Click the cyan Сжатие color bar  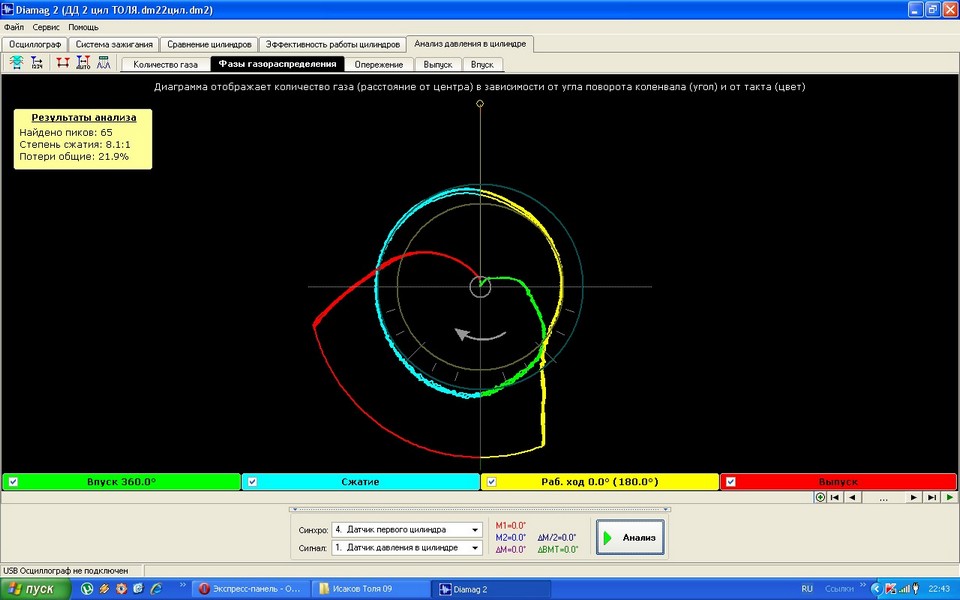(361, 482)
